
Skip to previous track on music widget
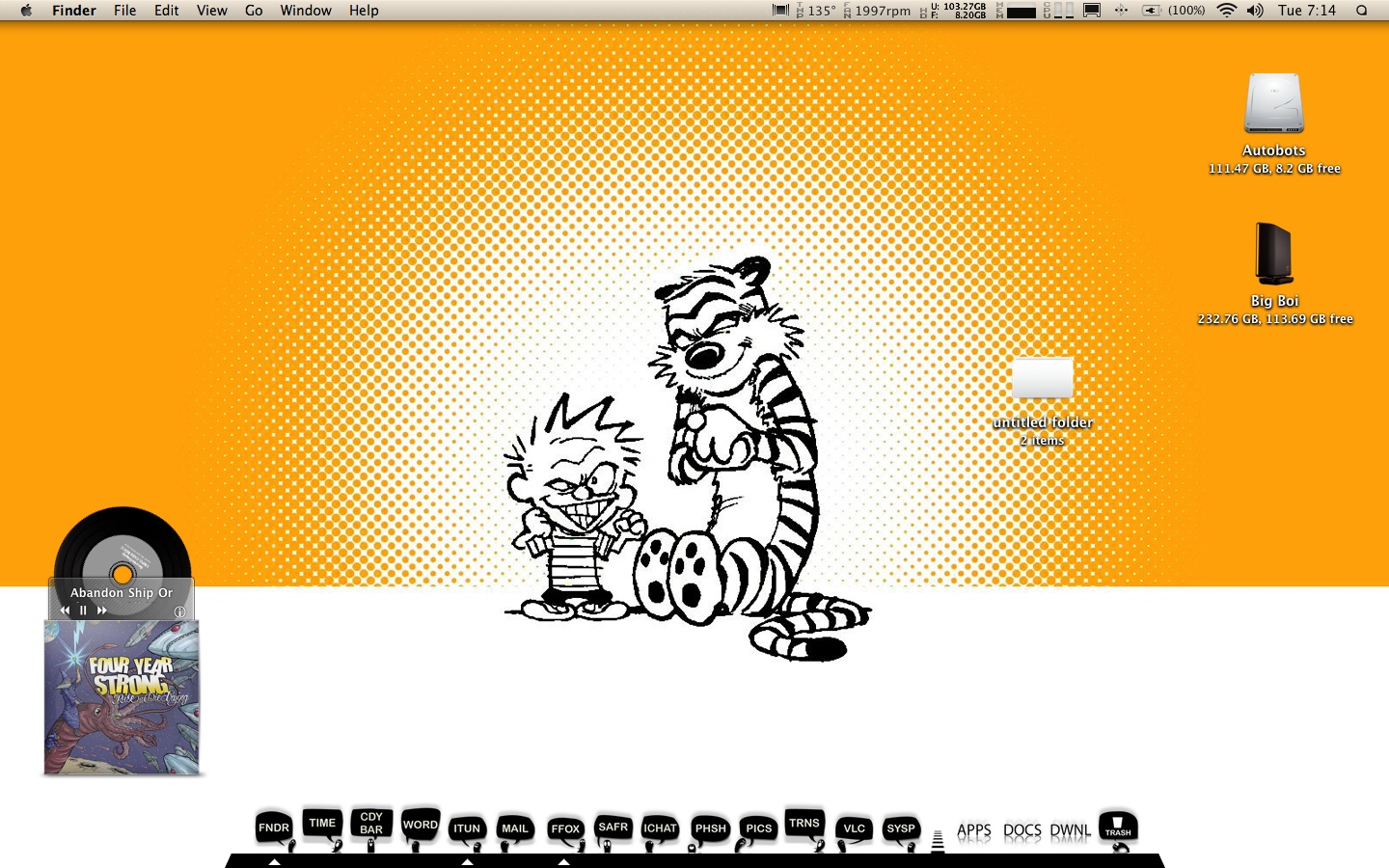coord(65,610)
